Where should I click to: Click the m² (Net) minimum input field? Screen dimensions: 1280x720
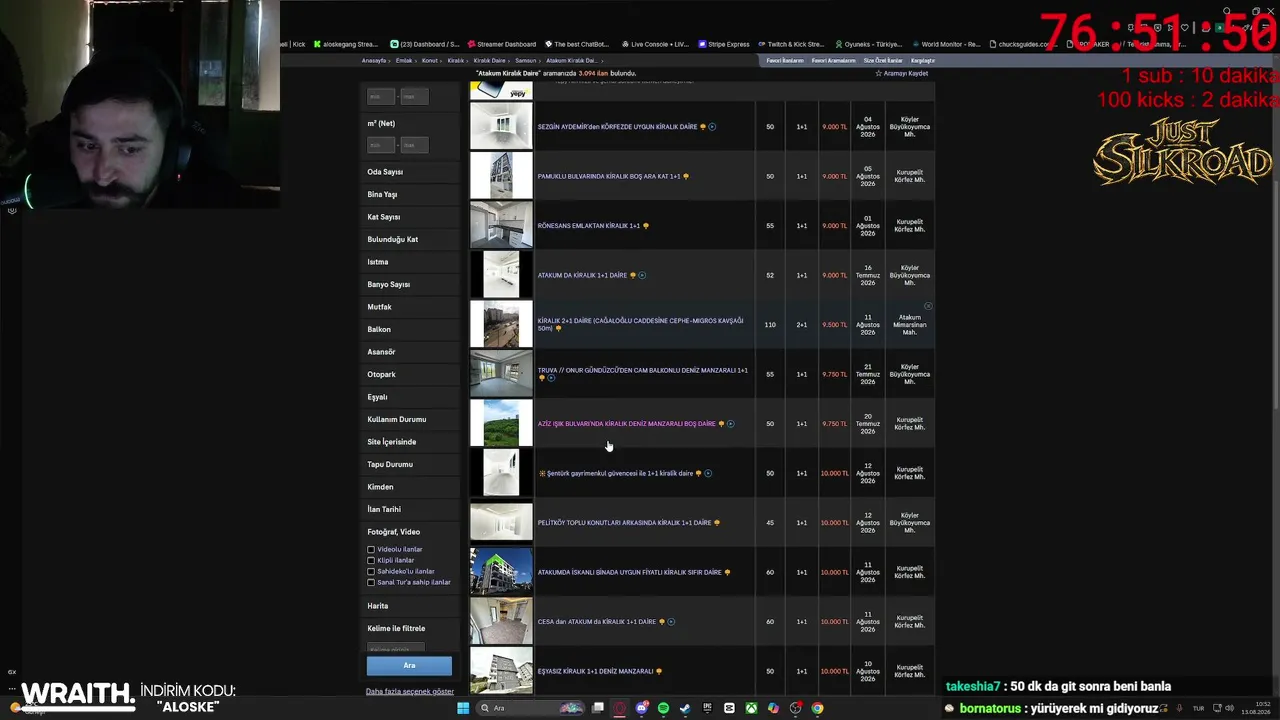[381, 145]
